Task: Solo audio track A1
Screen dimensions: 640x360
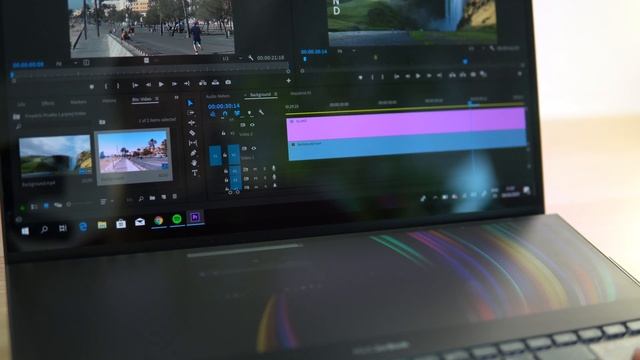Action: [x=264, y=168]
